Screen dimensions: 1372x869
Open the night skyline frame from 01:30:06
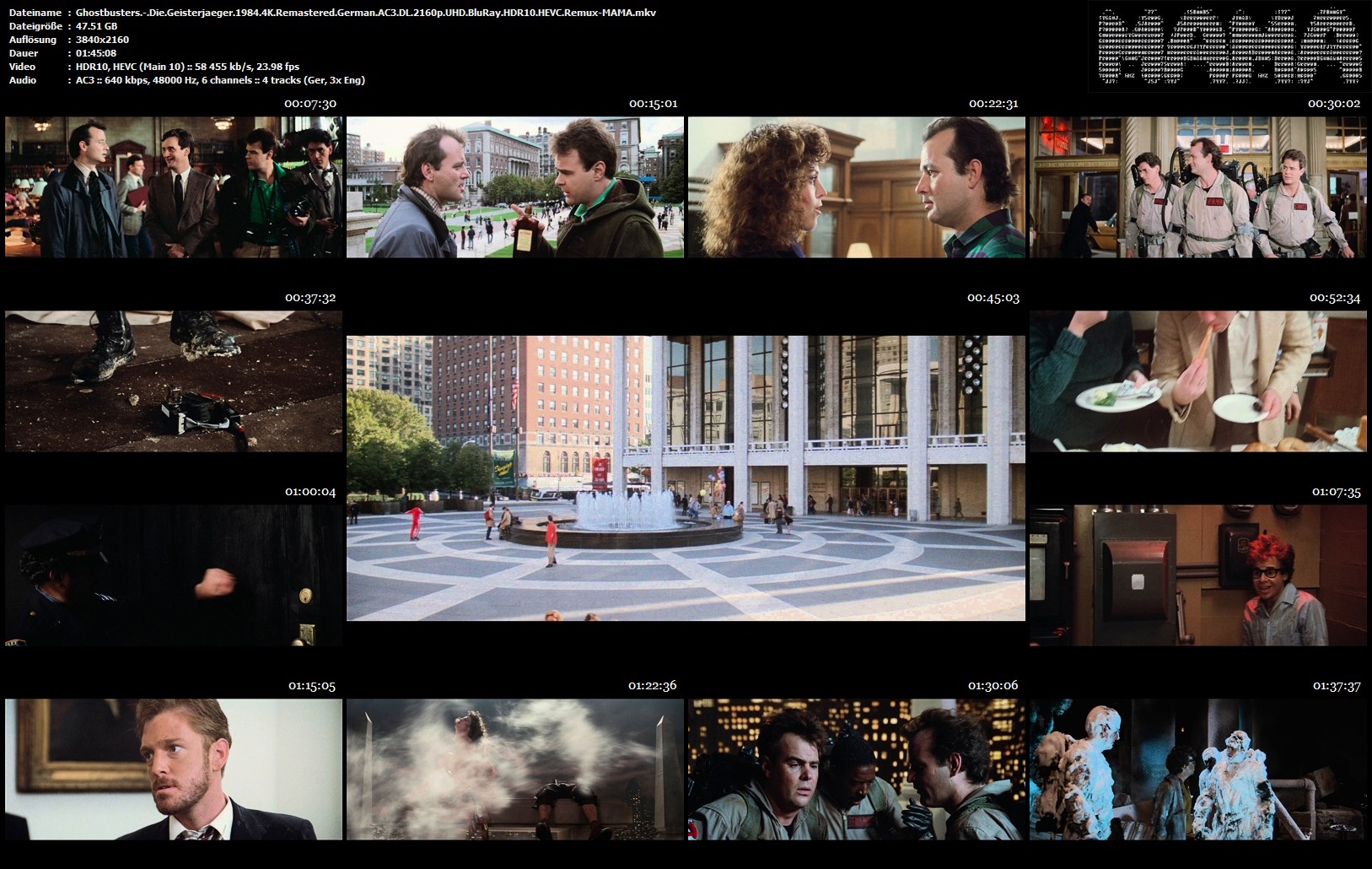[857, 769]
